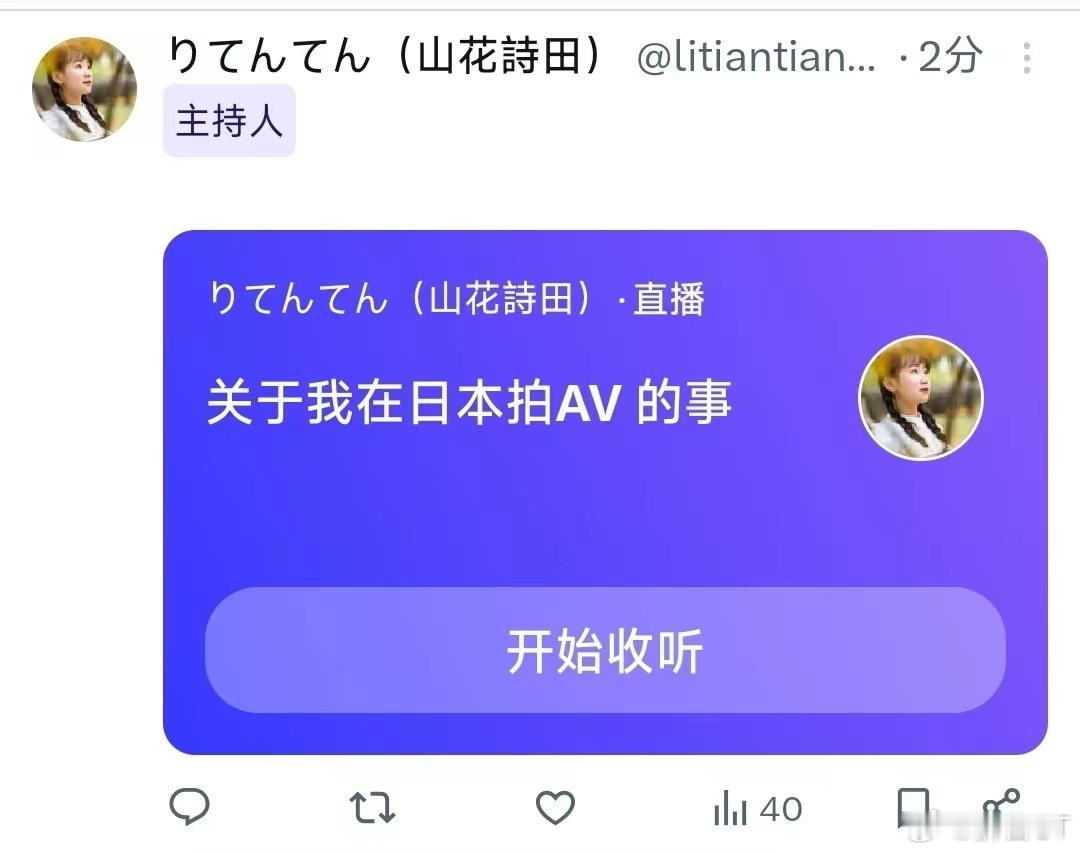Open the view analytics bar chart icon

pyautogui.click(x=730, y=808)
